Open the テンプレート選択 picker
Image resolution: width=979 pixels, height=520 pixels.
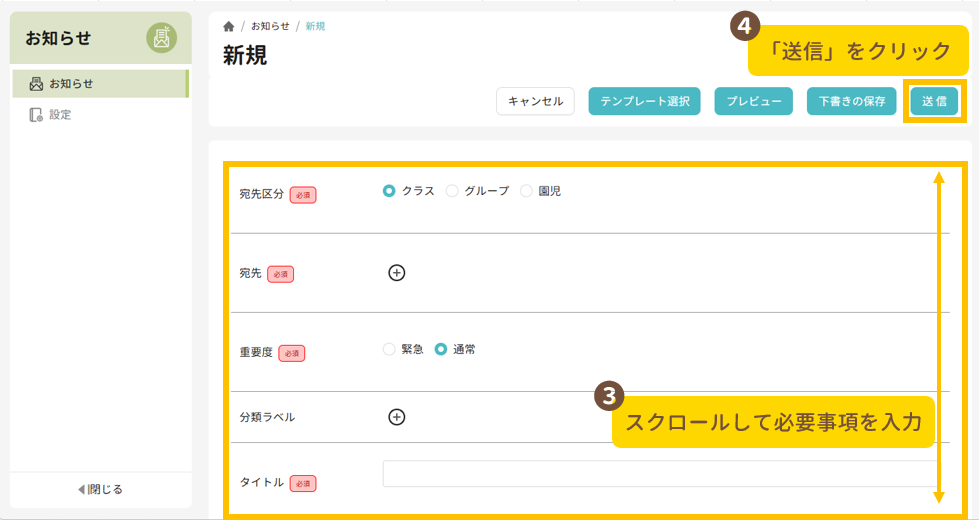pyautogui.click(x=644, y=101)
